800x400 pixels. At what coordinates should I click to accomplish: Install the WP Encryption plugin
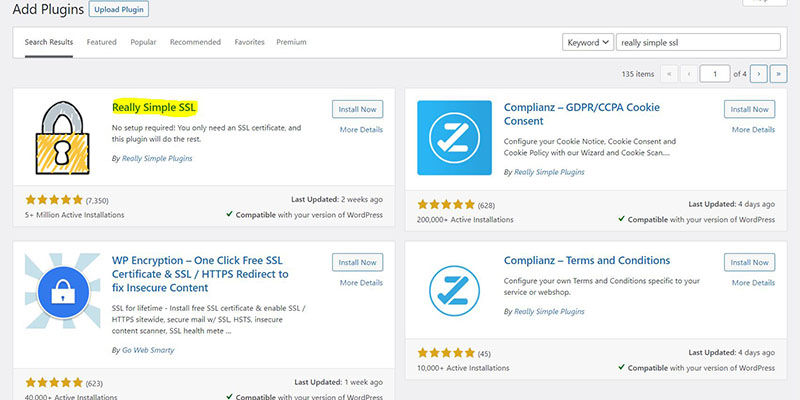point(358,262)
